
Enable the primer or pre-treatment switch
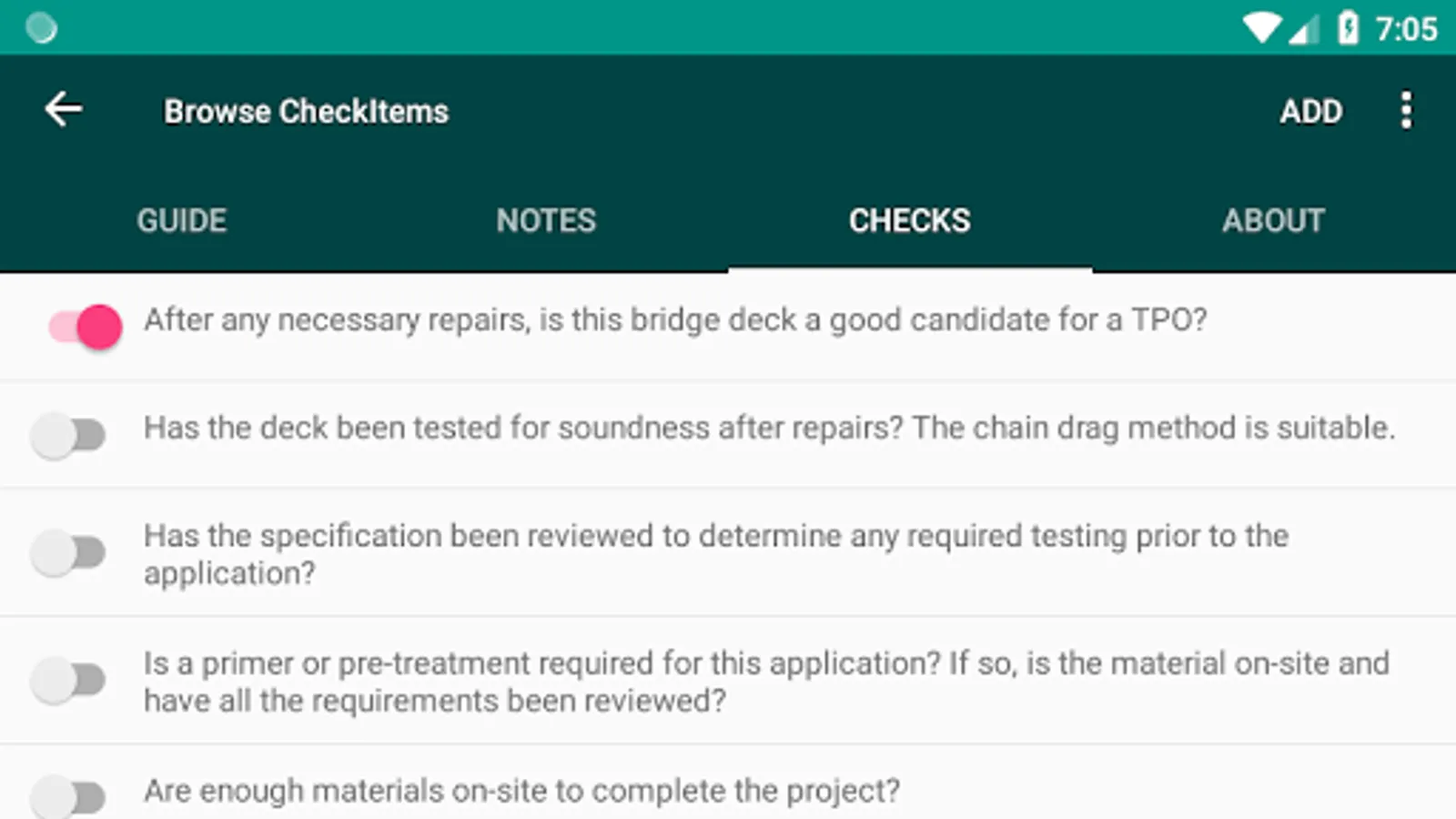click(68, 680)
